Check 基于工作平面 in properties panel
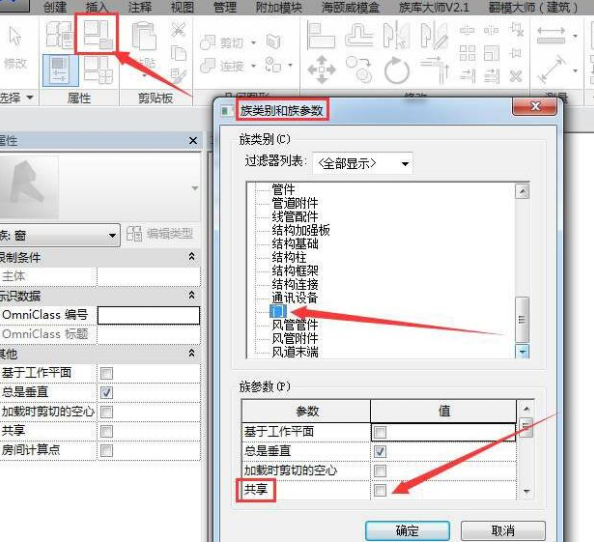This screenshot has height=544, width=594. (106, 373)
